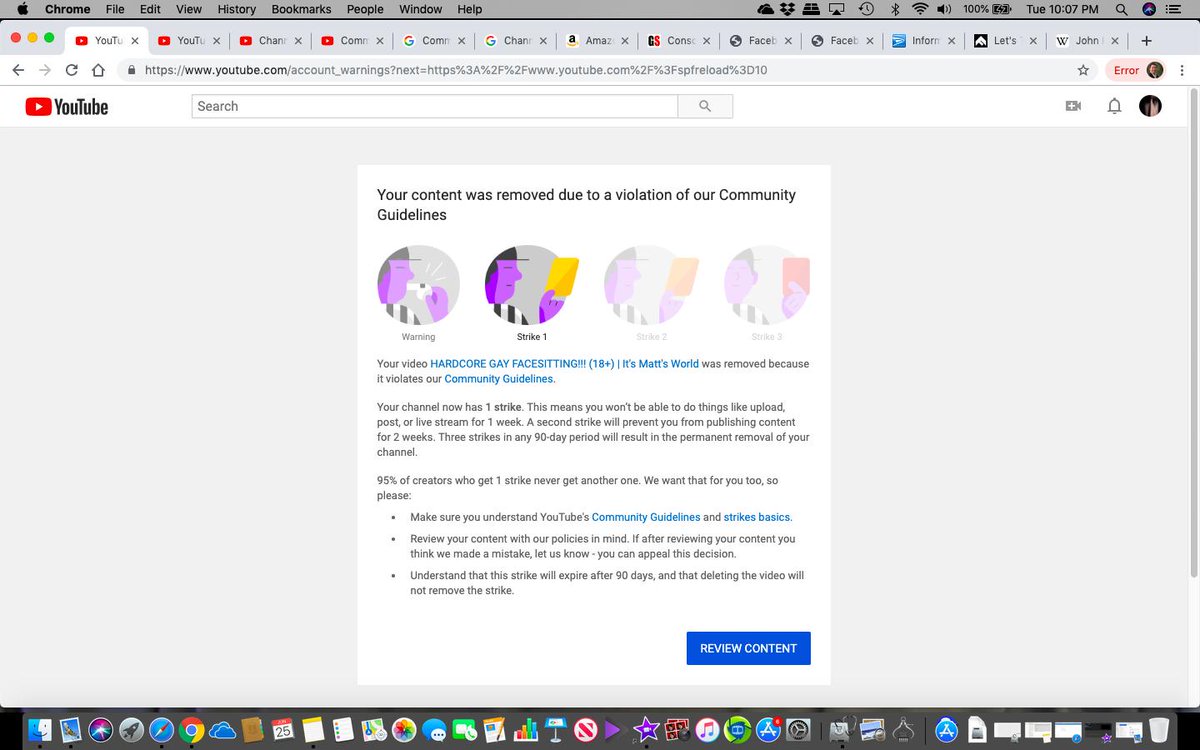The height and width of the screenshot is (750, 1200).
Task: Open Time Machine menu bar icon
Action: [866, 9]
